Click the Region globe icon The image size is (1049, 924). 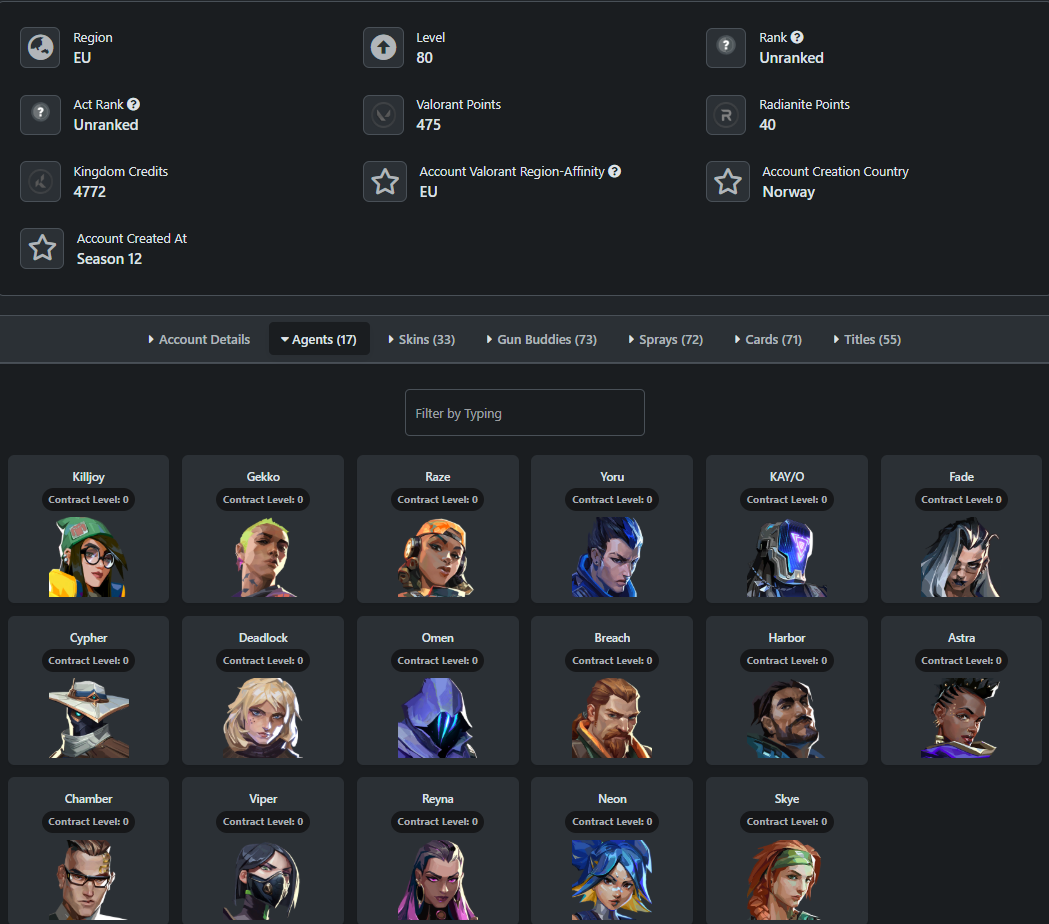40,48
